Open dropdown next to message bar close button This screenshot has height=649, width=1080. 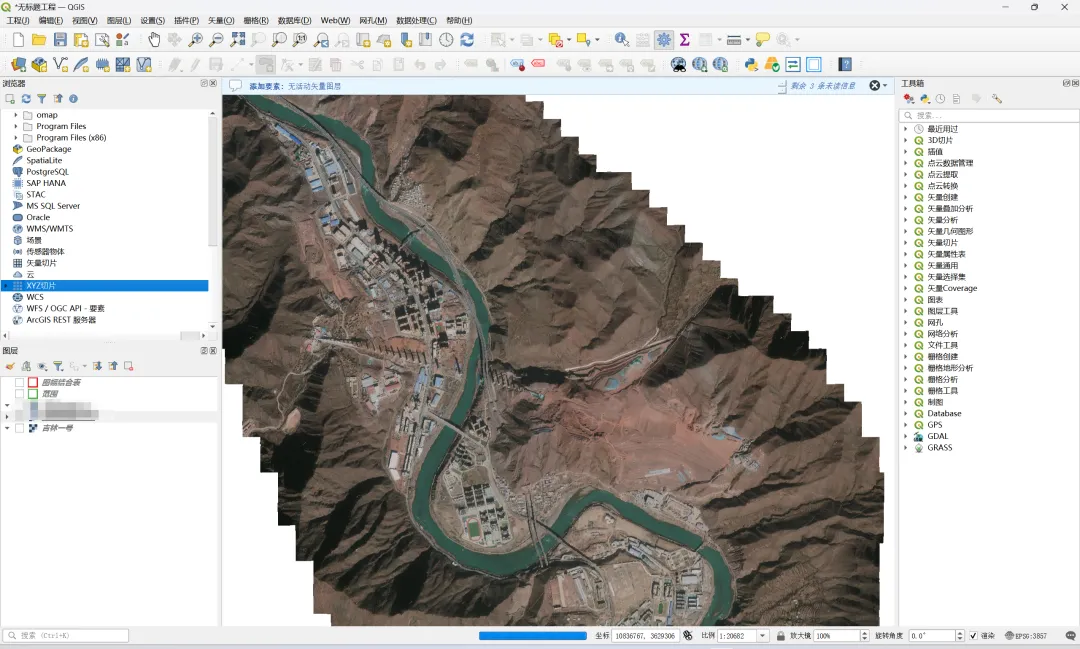tap(885, 86)
